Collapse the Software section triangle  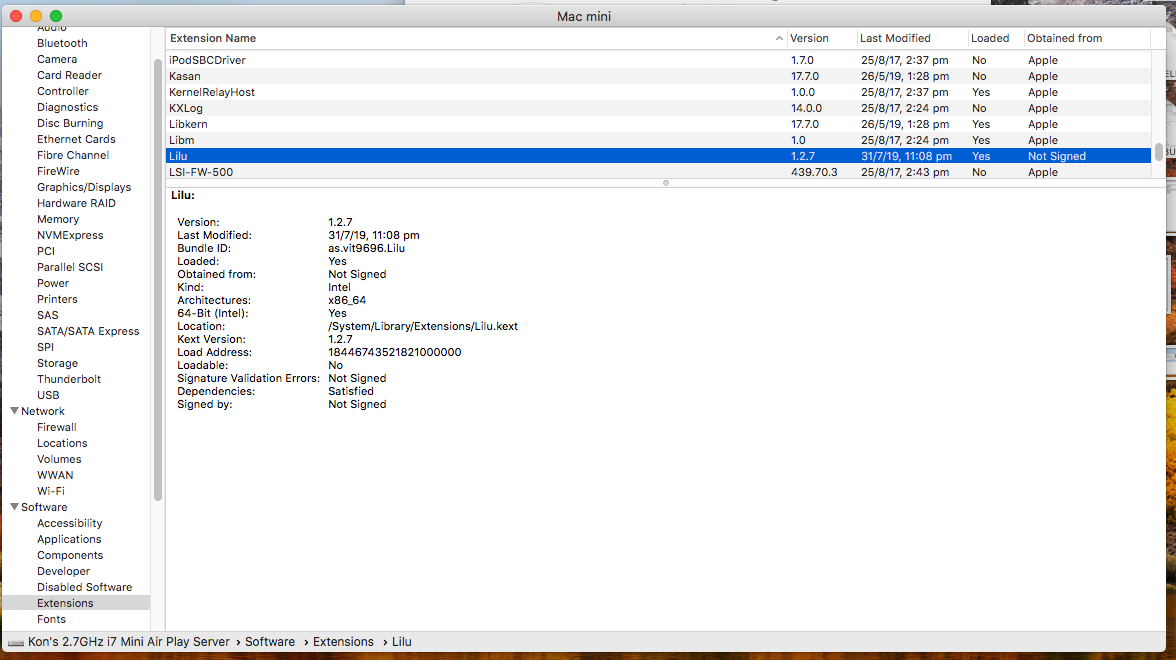pyautogui.click(x=14, y=507)
